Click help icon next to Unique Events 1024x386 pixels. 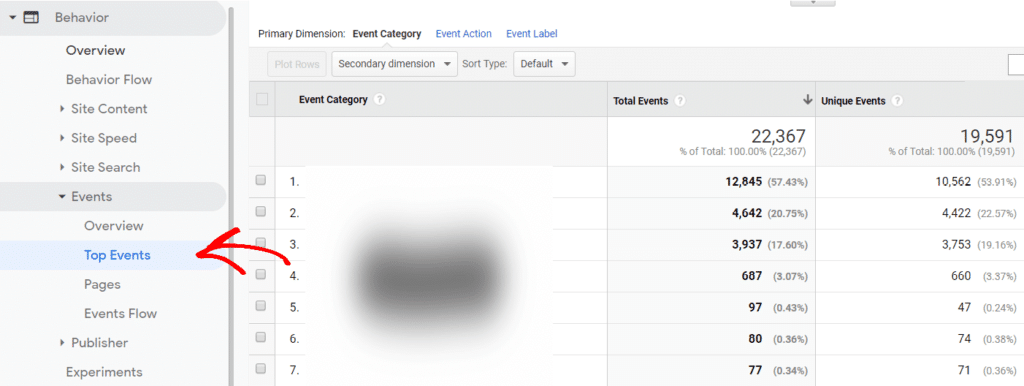897,101
